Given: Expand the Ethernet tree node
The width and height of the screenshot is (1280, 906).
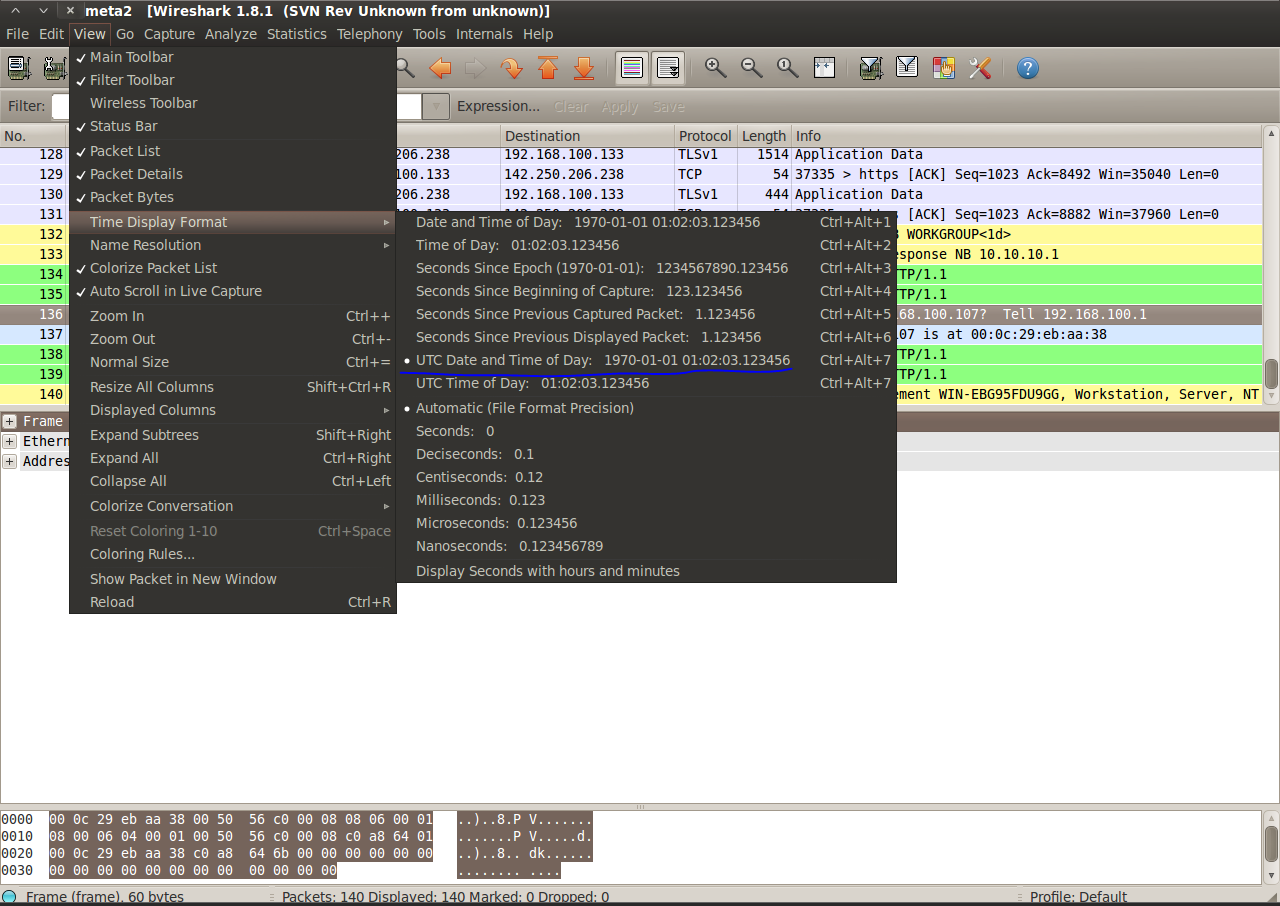Looking at the screenshot, I should pos(10,441).
